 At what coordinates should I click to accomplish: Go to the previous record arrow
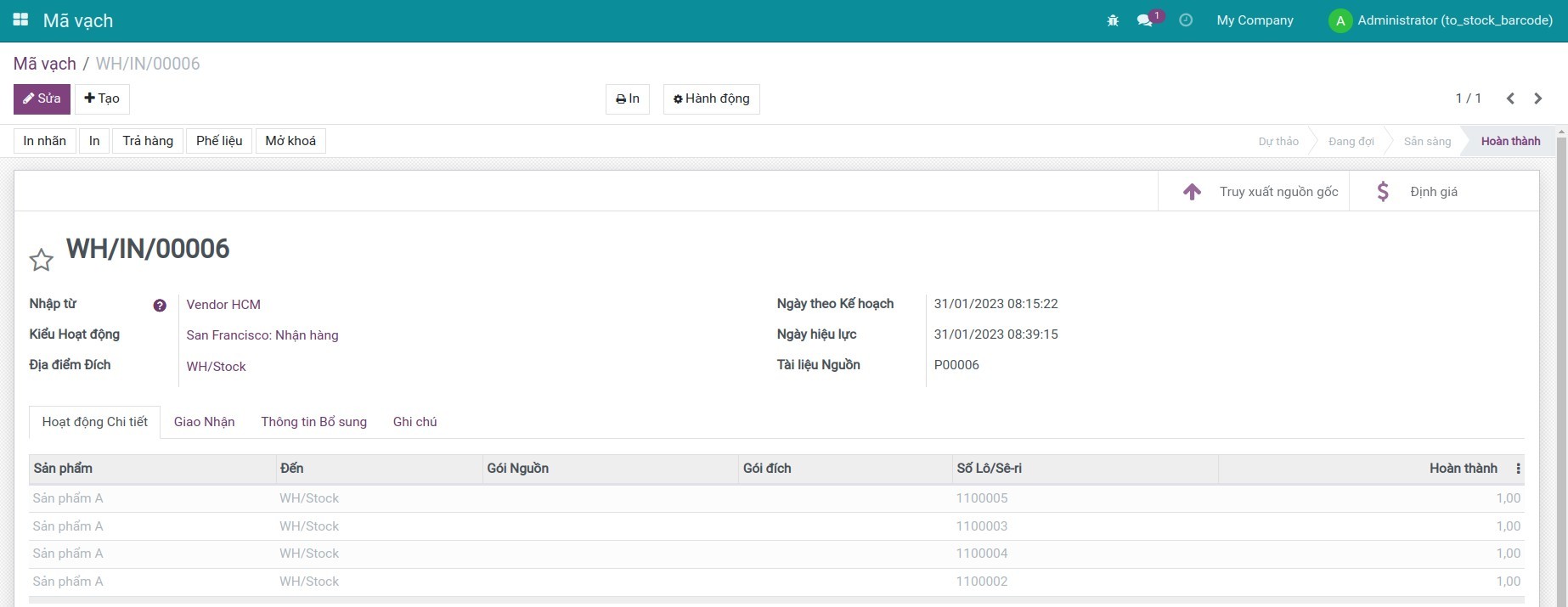pyautogui.click(x=1510, y=98)
